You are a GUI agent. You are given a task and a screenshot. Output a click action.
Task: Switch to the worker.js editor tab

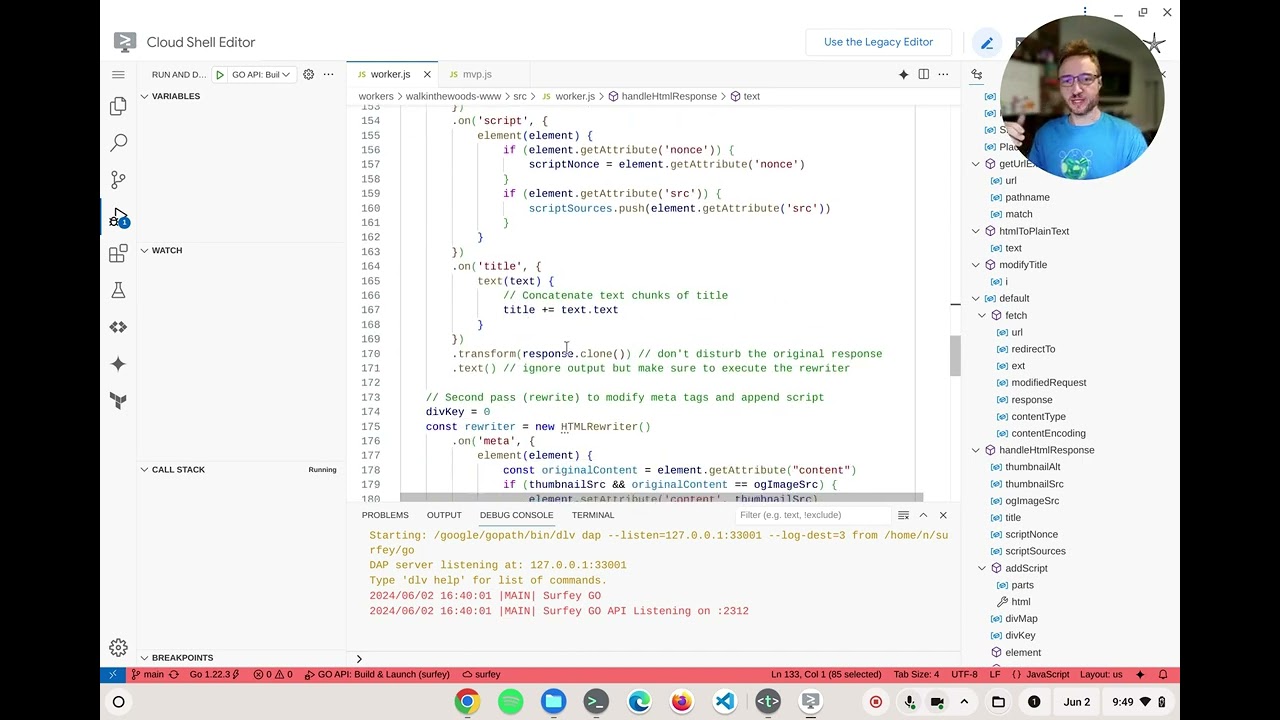point(390,74)
